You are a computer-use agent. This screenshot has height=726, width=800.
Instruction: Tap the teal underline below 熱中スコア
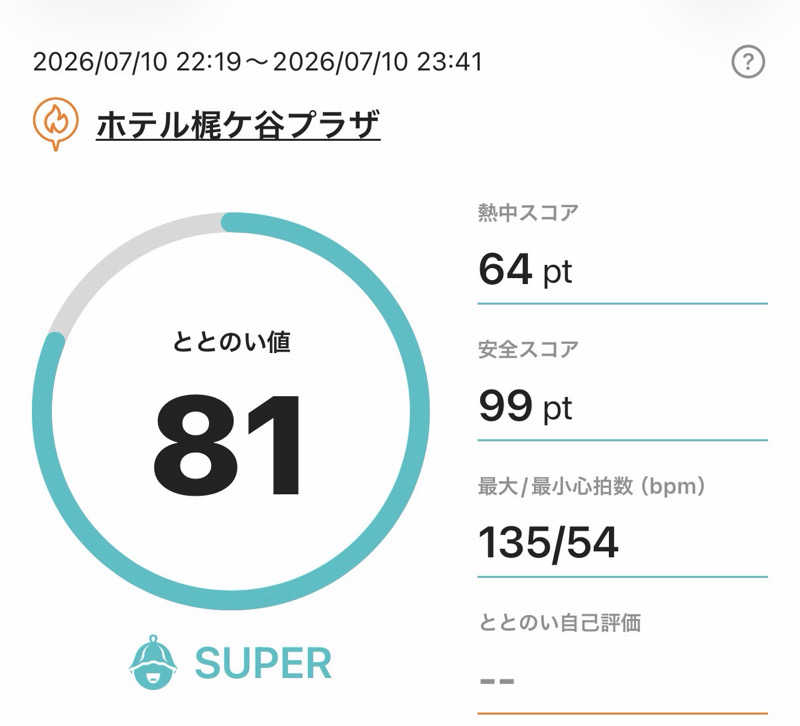pyautogui.click(x=622, y=304)
